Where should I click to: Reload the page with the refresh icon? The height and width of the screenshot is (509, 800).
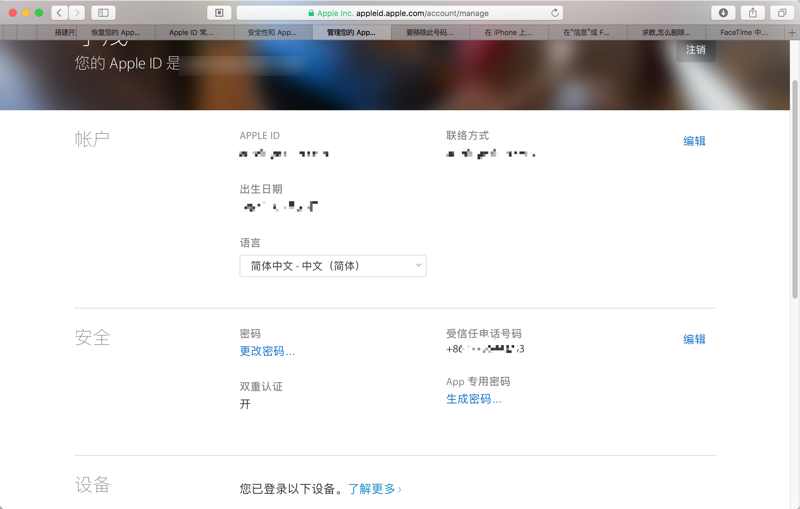(x=555, y=13)
